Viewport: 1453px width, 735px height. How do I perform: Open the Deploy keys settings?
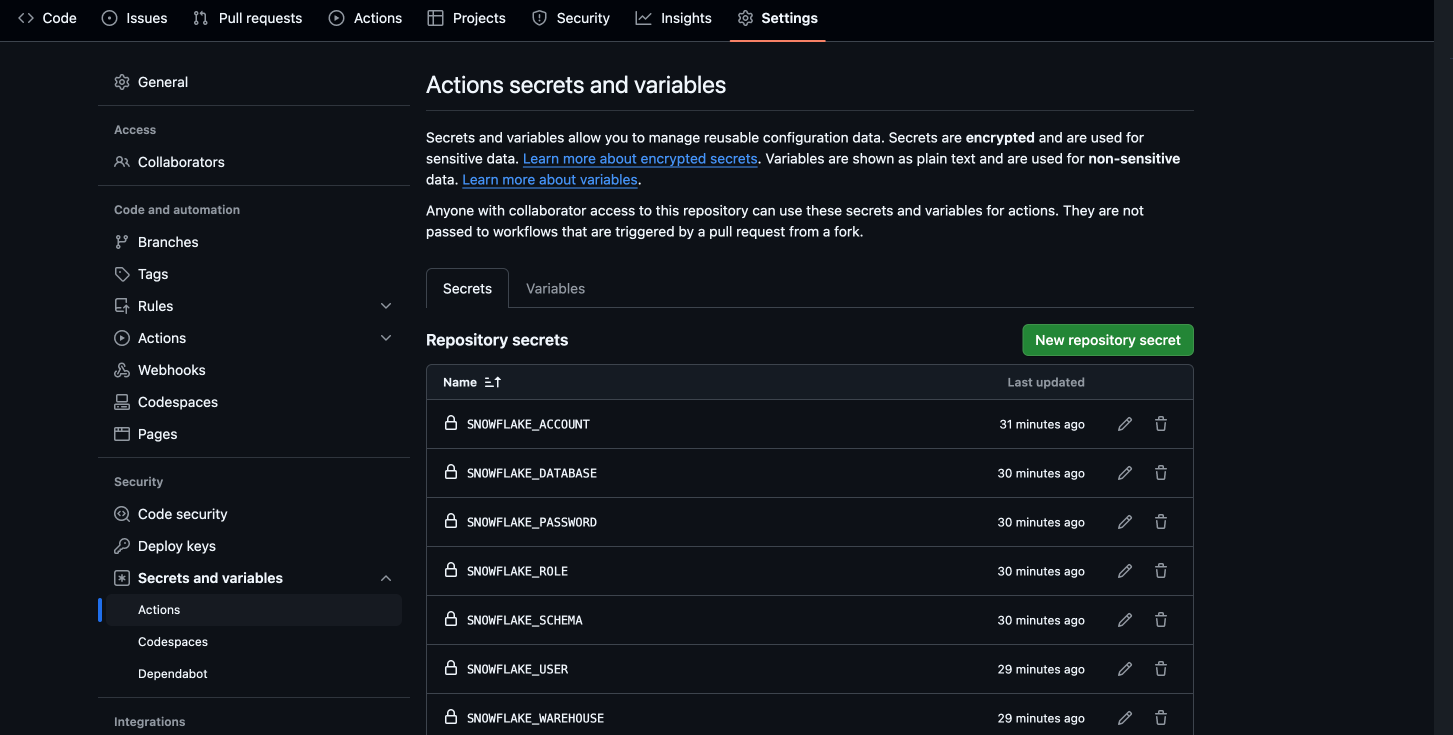177,545
